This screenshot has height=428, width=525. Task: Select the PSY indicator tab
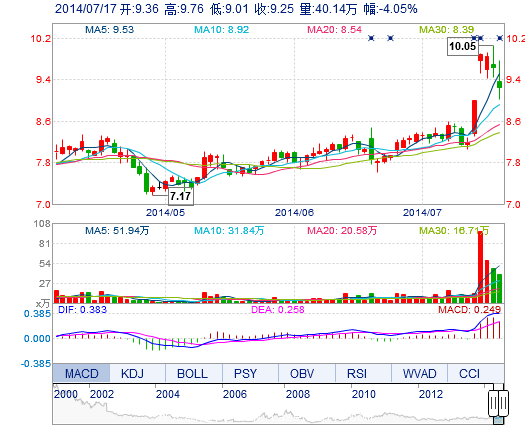245,373
